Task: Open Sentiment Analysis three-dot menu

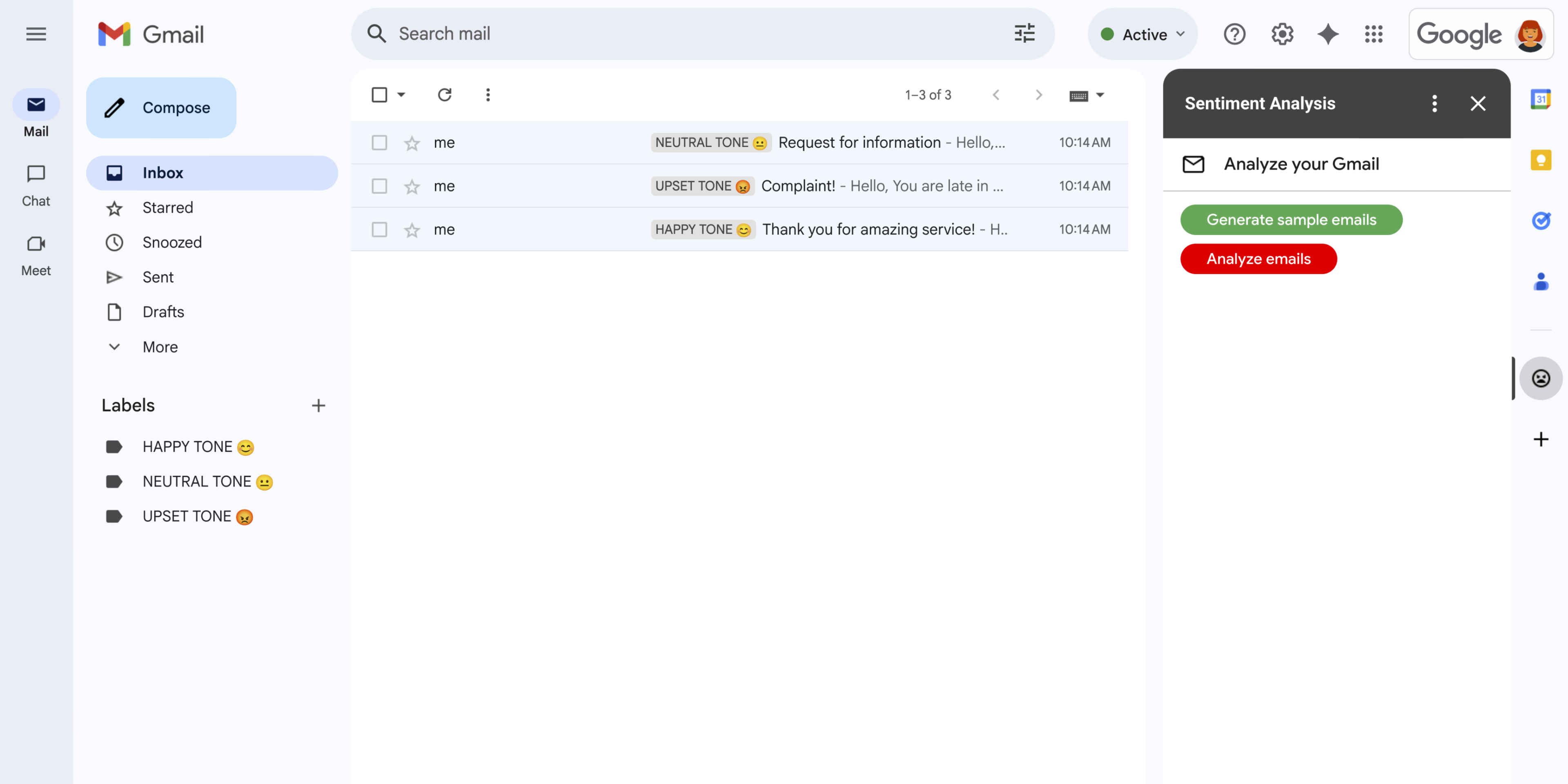Action: (x=1435, y=103)
